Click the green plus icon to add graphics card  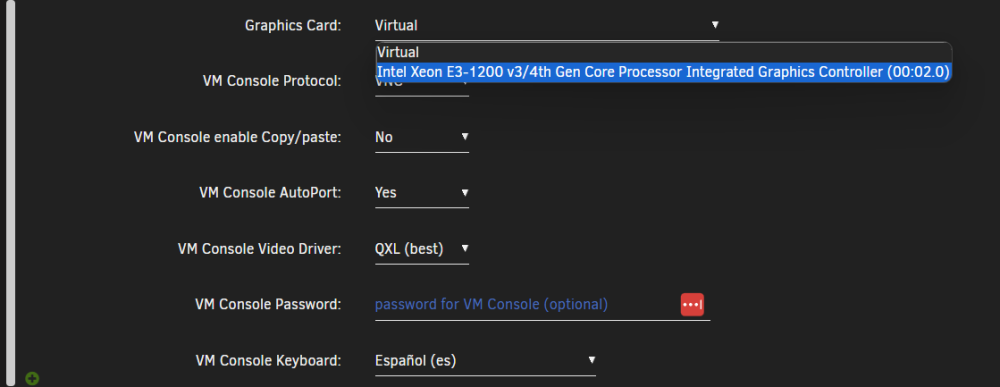pos(32,379)
